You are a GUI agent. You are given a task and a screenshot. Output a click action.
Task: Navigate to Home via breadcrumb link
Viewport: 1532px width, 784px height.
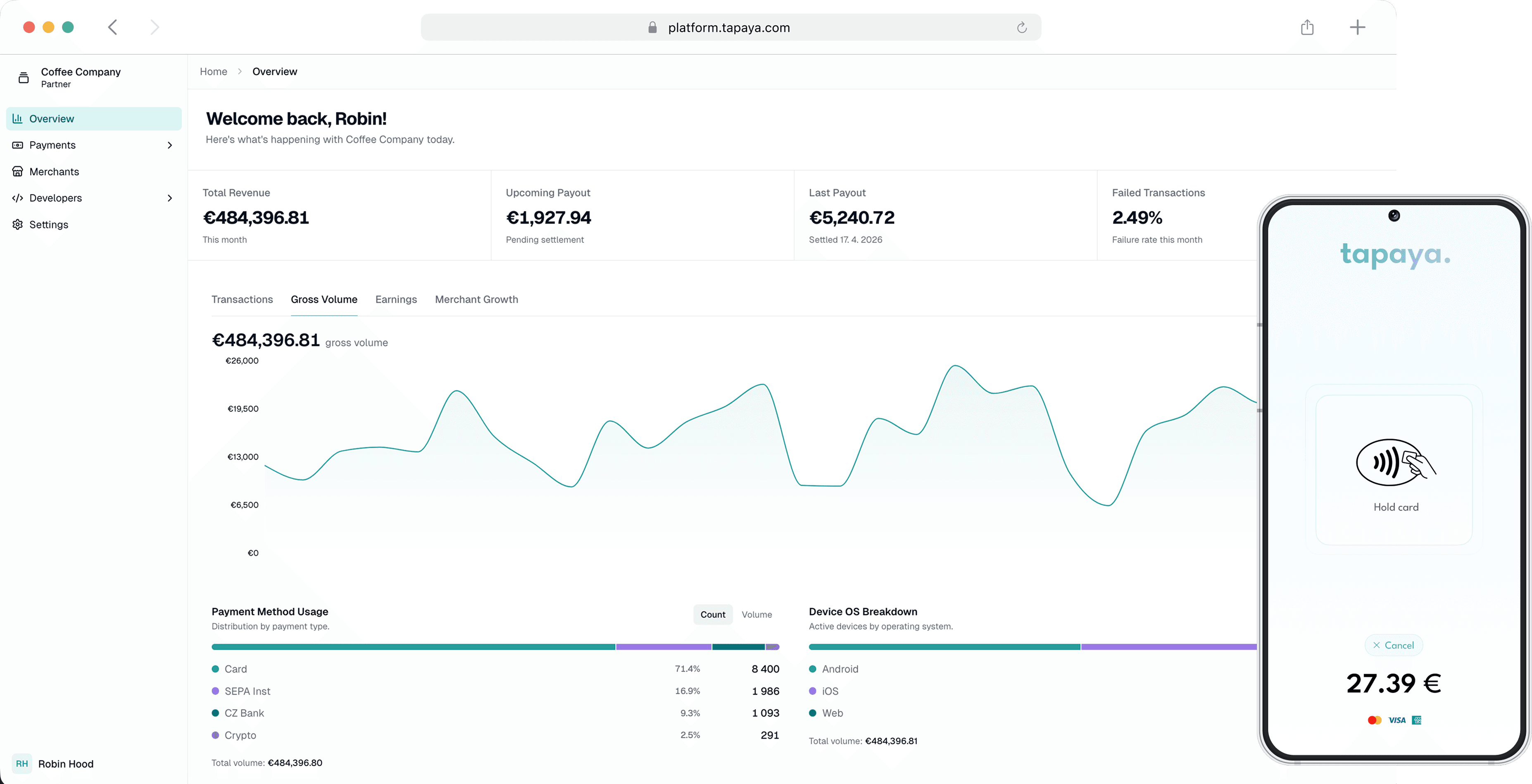pos(214,71)
